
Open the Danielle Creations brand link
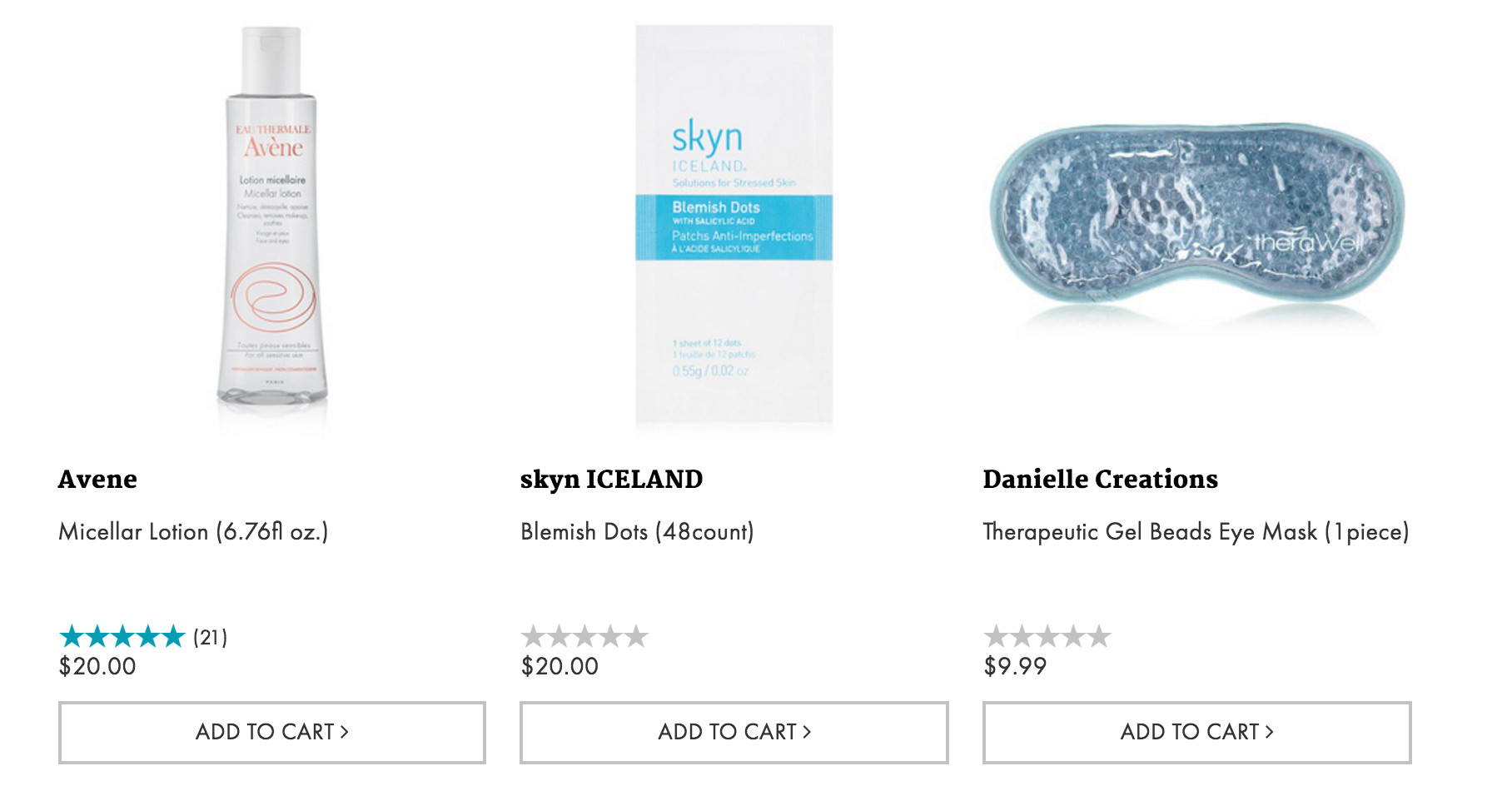[1100, 479]
